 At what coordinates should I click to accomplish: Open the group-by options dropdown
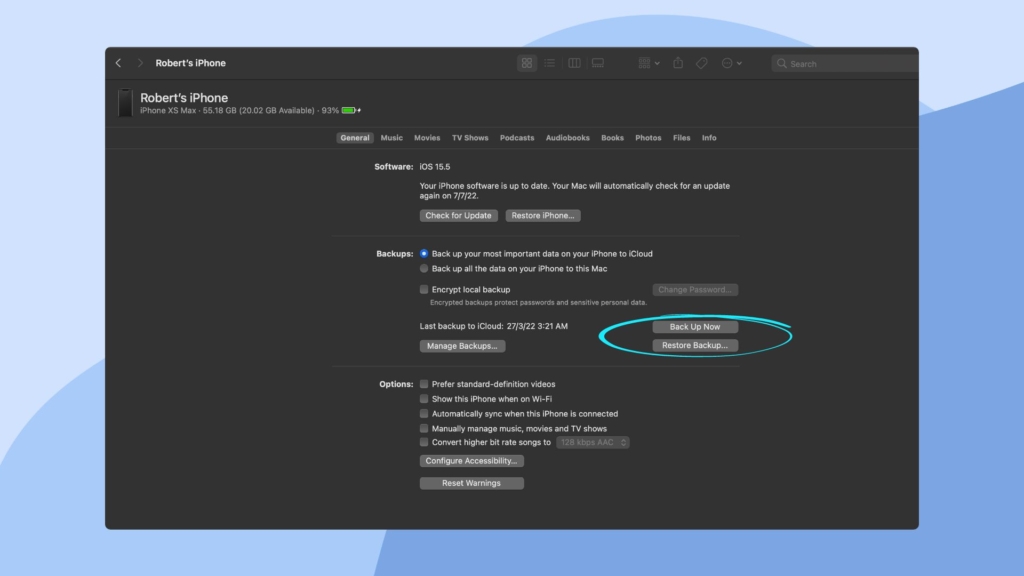coord(648,63)
